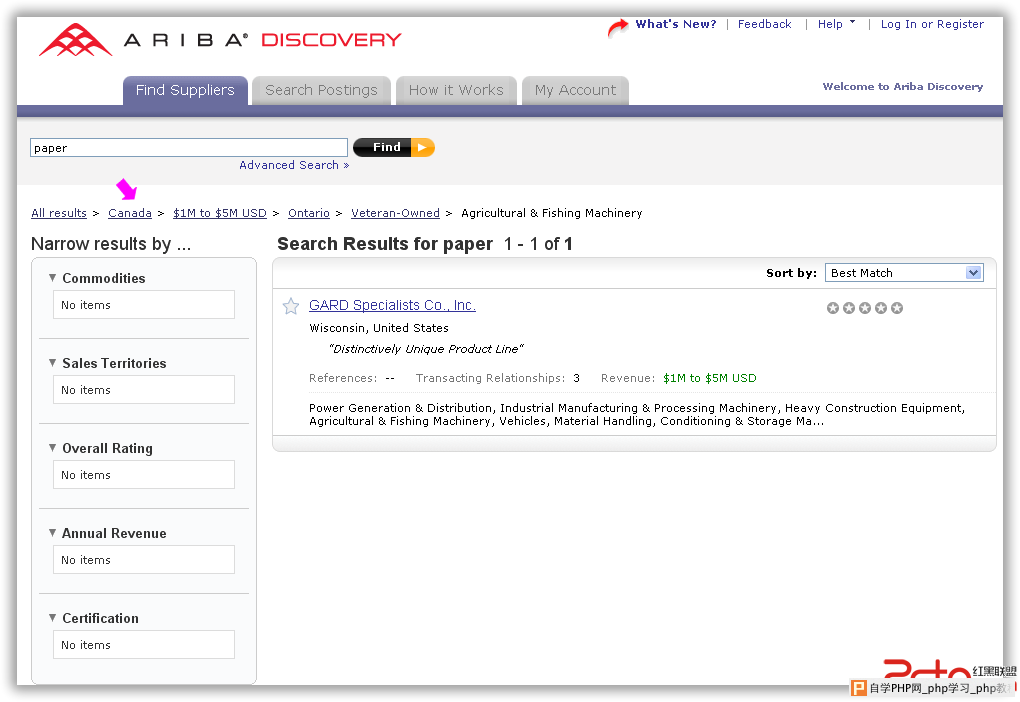This screenshot has width=1020, height=702.
Task: Open the GARD Specialists Co., Inc. result
Action: point(392,305)
